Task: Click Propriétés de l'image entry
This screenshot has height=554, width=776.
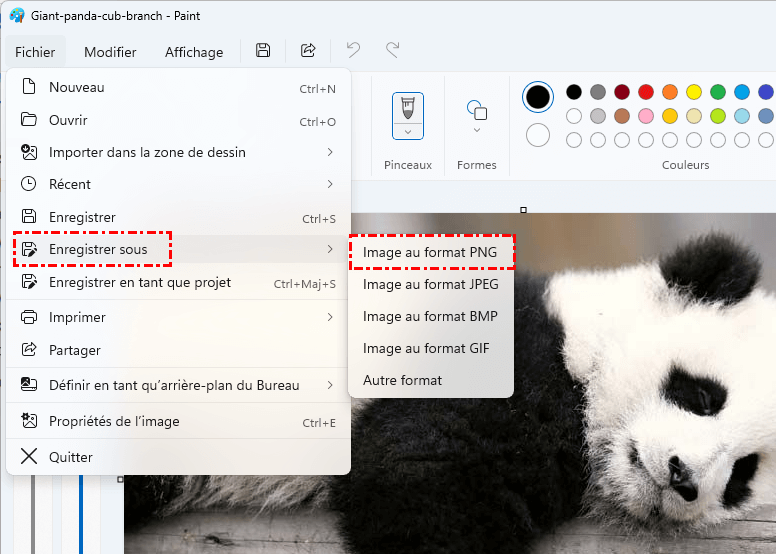Action: click(114, 421)
